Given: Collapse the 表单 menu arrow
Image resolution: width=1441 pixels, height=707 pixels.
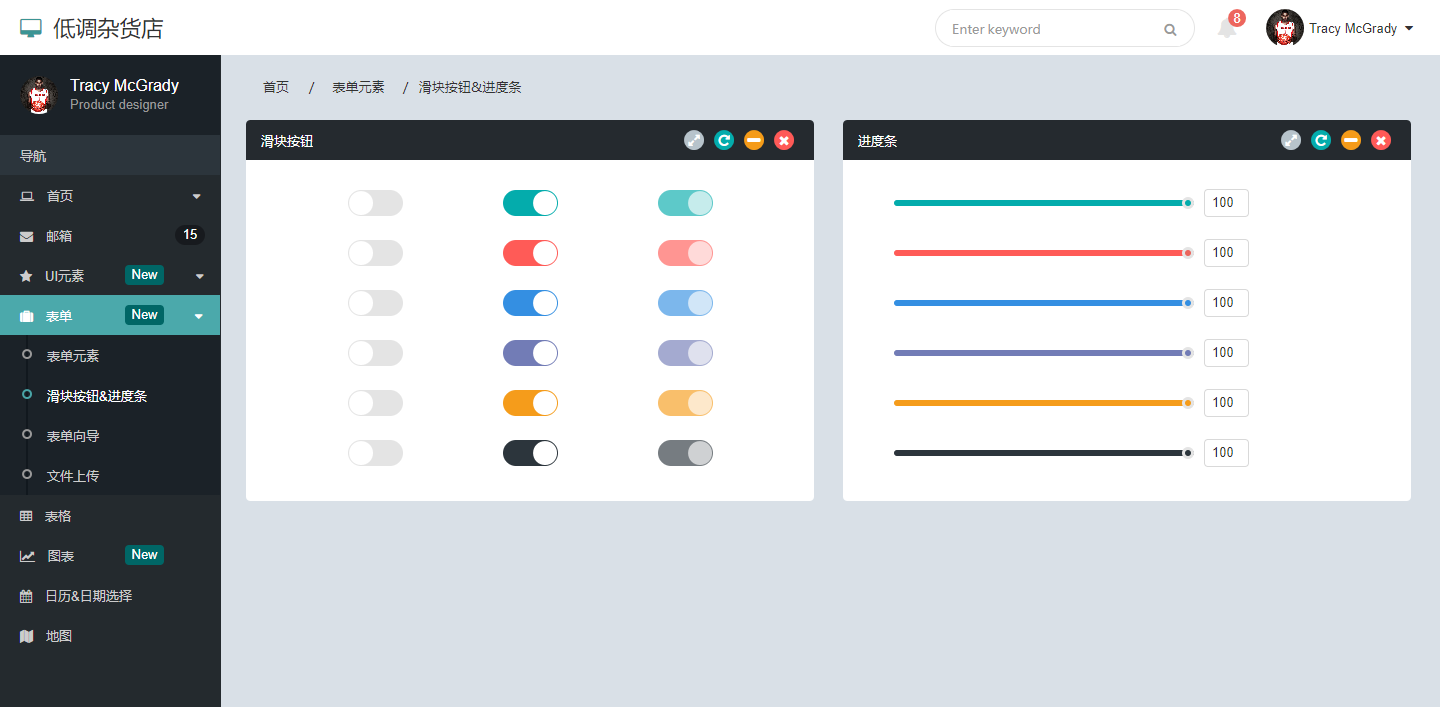Looking at the screenshot, I should (199, 316).
